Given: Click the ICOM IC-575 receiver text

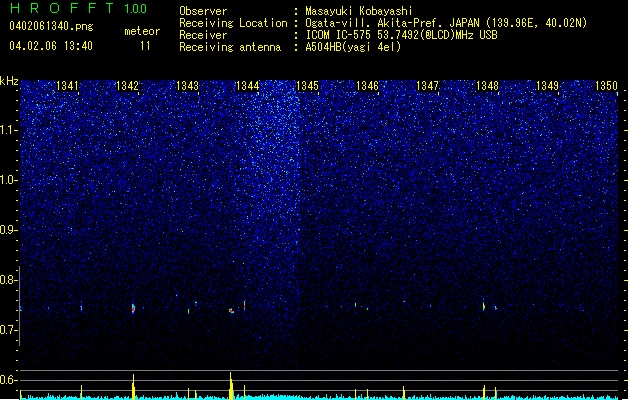Looking at the screenshot, I should coord(401,35).
